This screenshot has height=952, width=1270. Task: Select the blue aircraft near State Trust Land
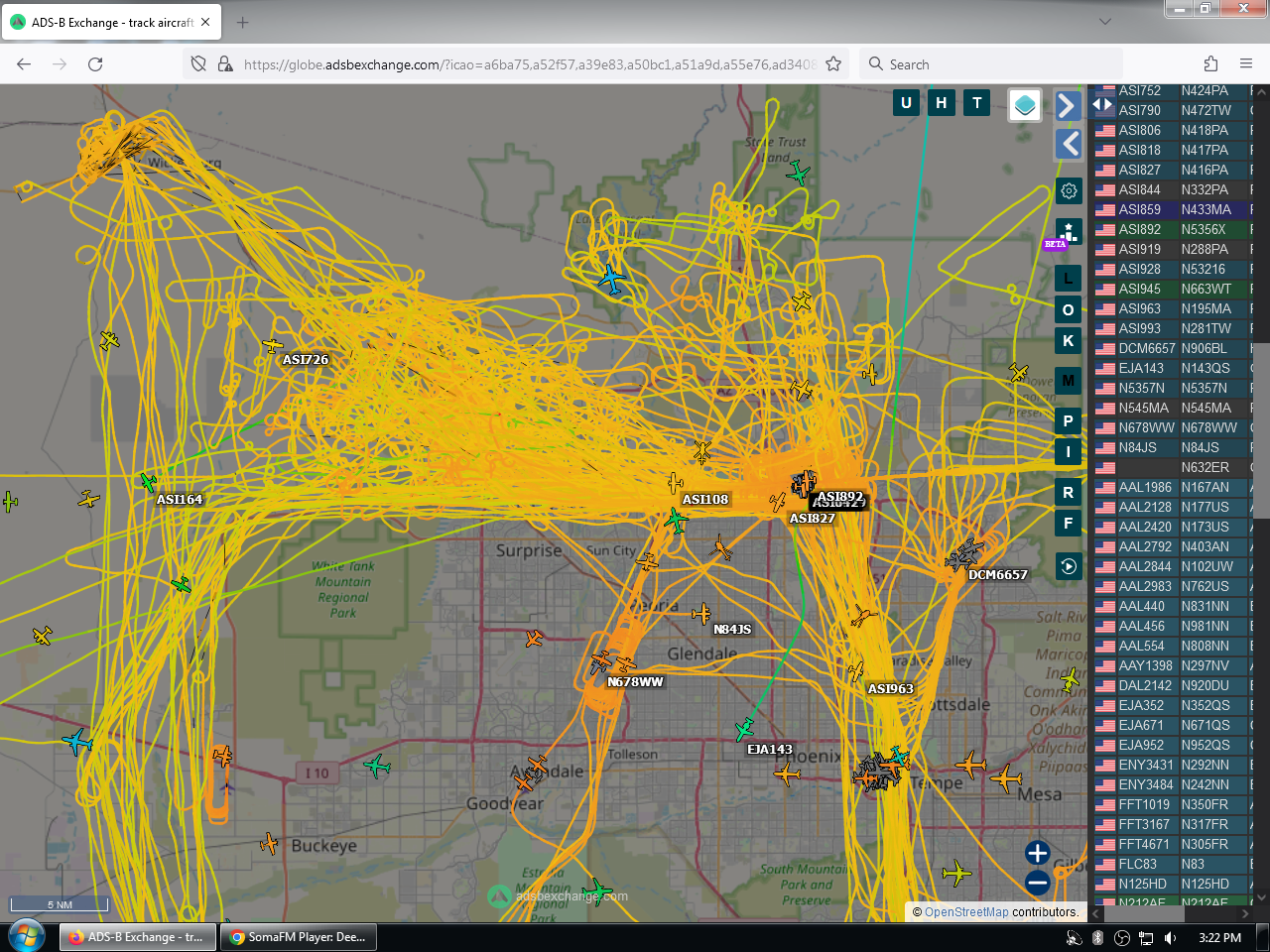[612, 279]
